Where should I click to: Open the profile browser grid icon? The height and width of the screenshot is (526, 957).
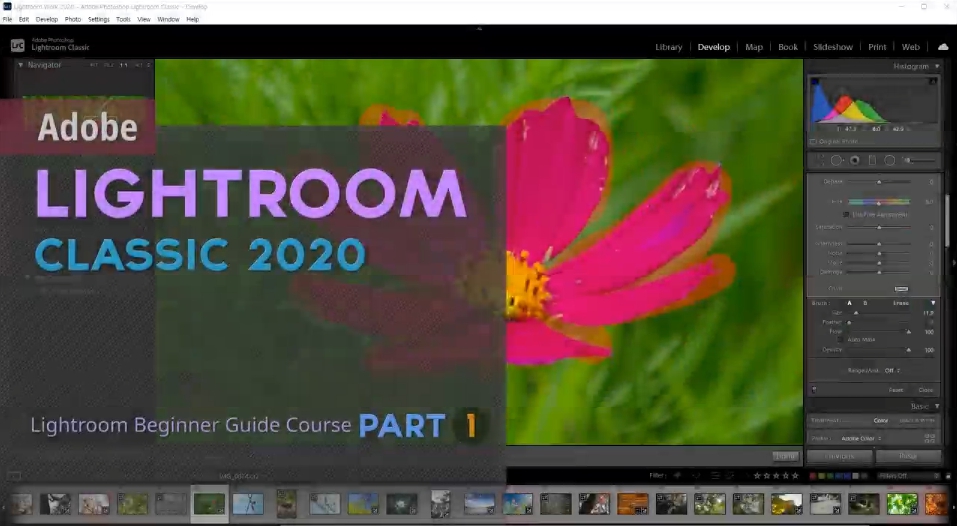click(x=930, y=438)
